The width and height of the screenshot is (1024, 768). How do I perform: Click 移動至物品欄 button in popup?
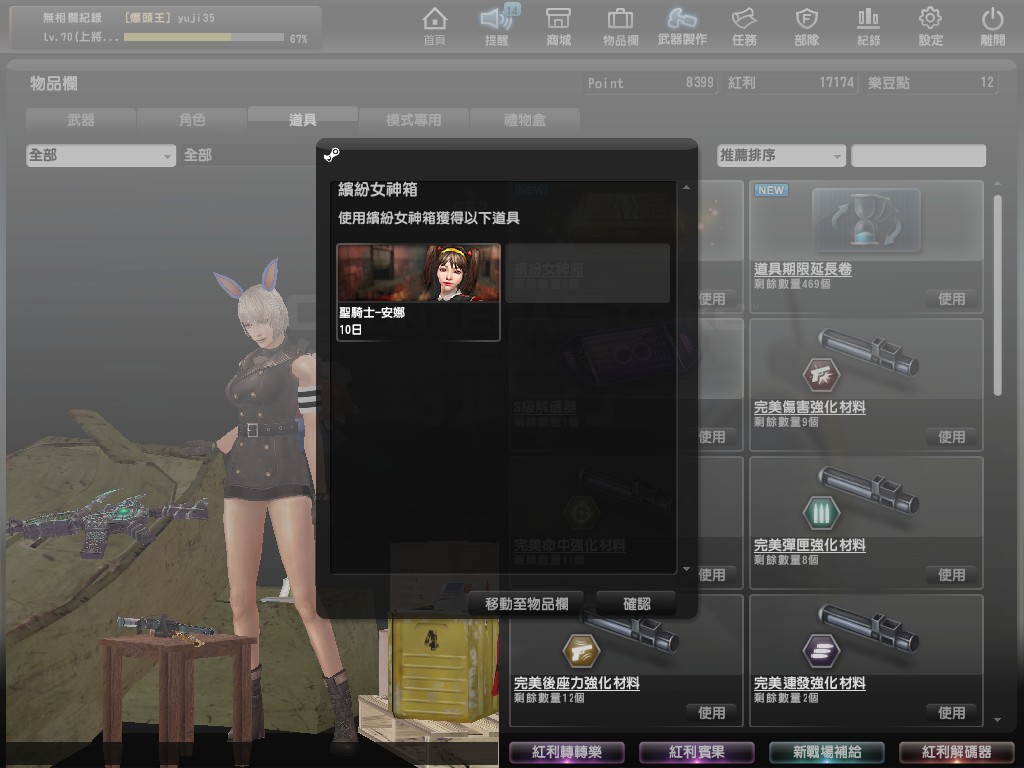click(x=526, y=603)
